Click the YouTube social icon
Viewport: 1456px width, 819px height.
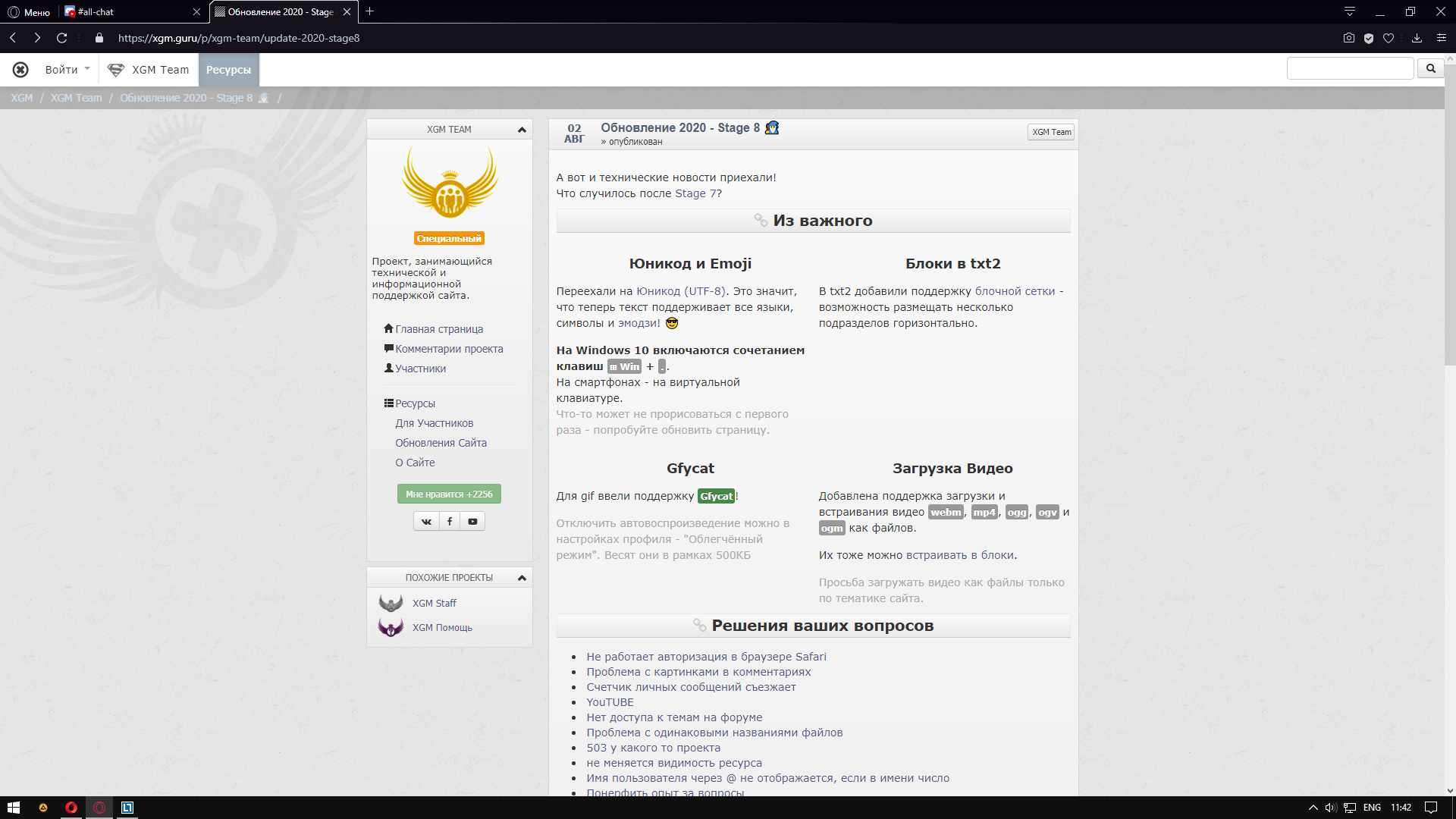pos(472,522)
